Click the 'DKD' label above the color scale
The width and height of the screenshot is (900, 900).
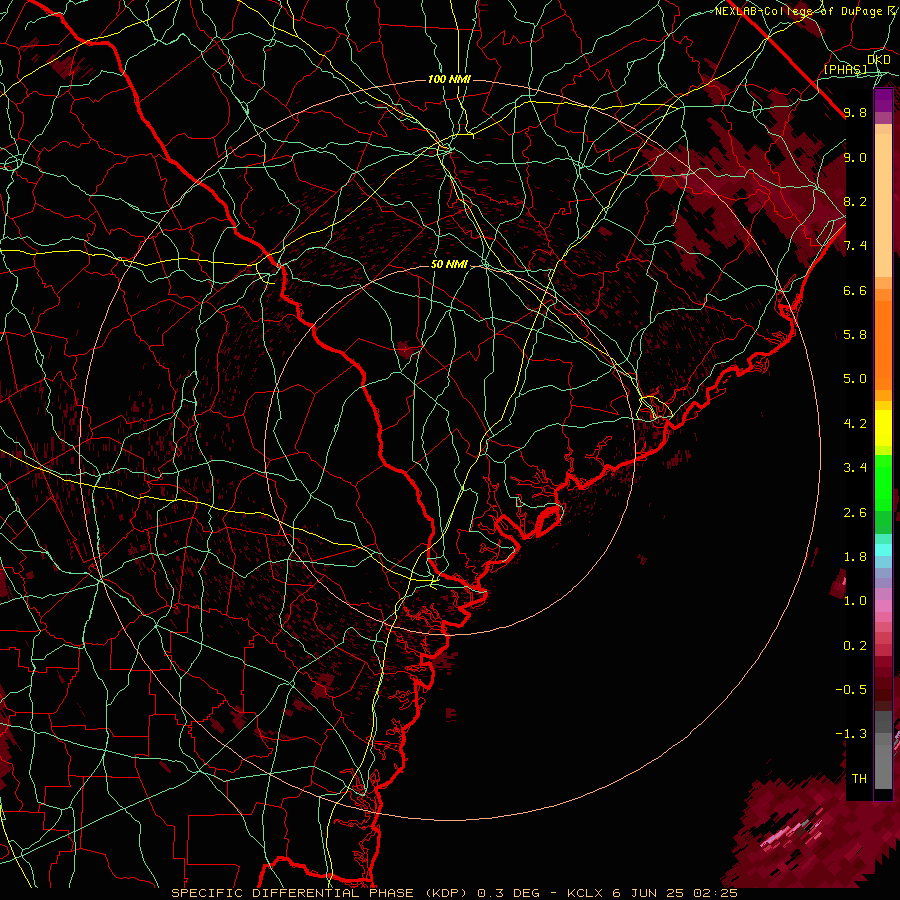tap(879, 60)
